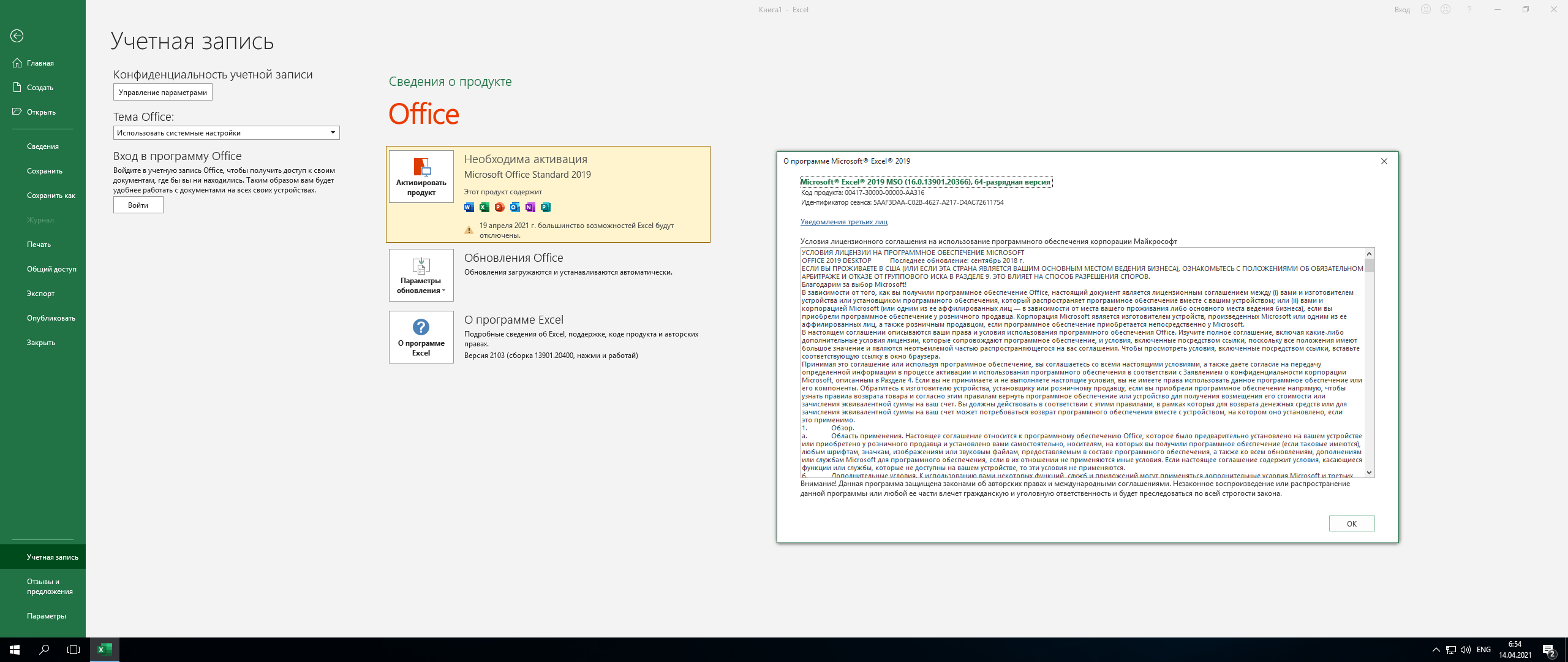1568x662 pixels.
Task: Click the ENG language indicator
Action: click(x=1483, y=650)
